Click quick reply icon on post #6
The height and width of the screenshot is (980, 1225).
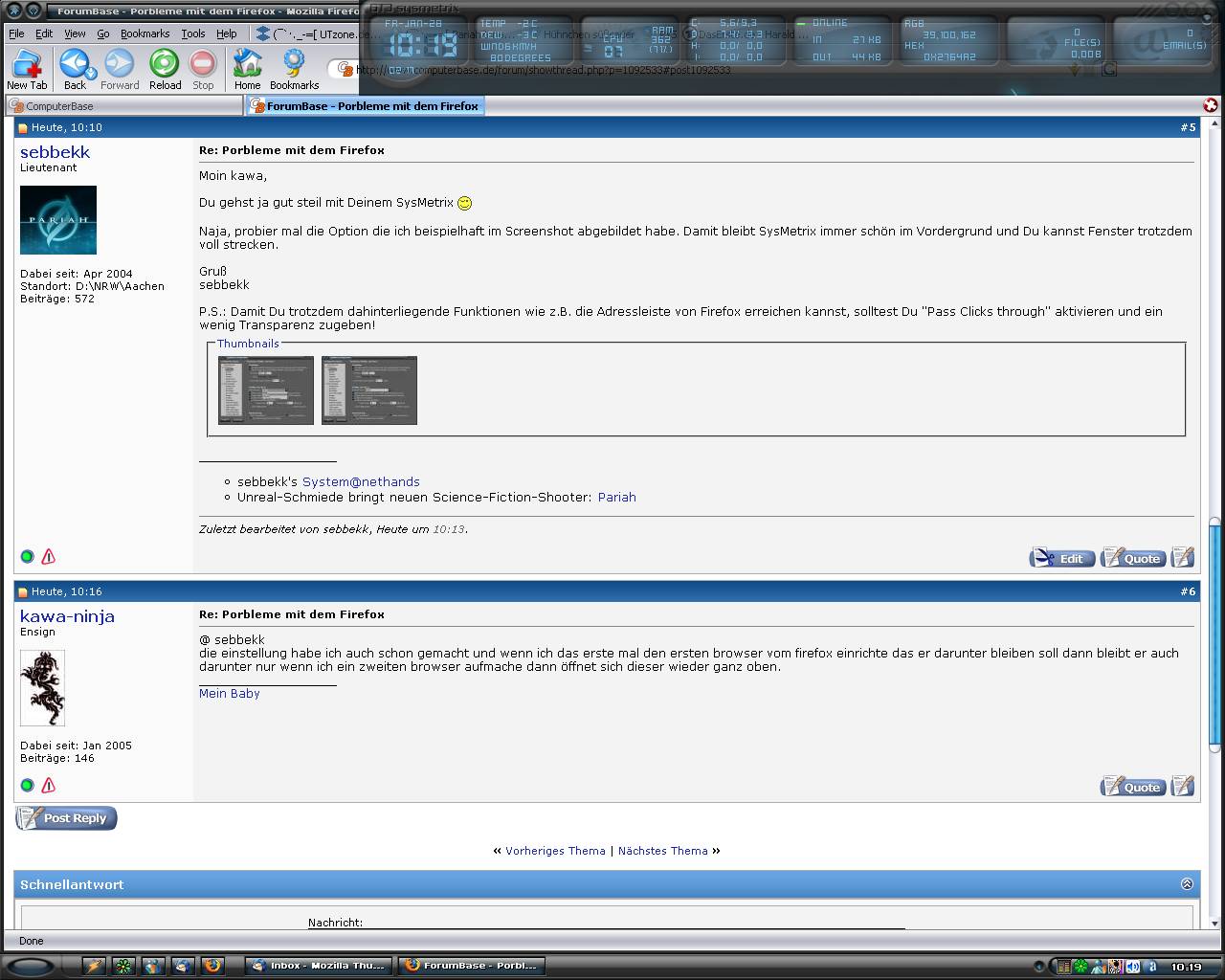[x=1183, y=786]
